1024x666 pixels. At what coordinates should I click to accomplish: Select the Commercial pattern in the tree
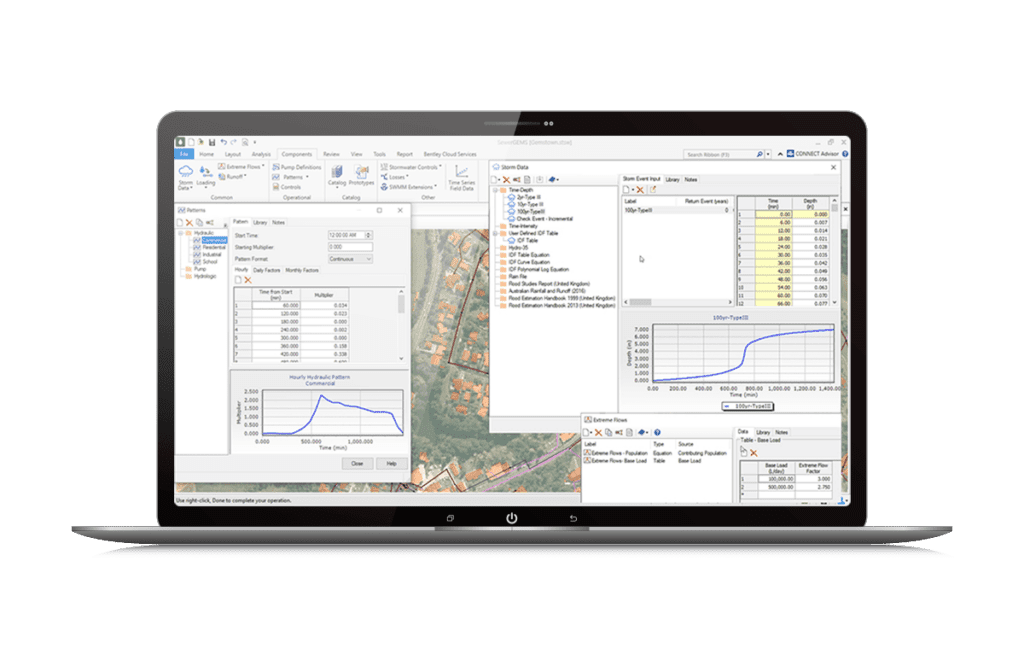213,240
